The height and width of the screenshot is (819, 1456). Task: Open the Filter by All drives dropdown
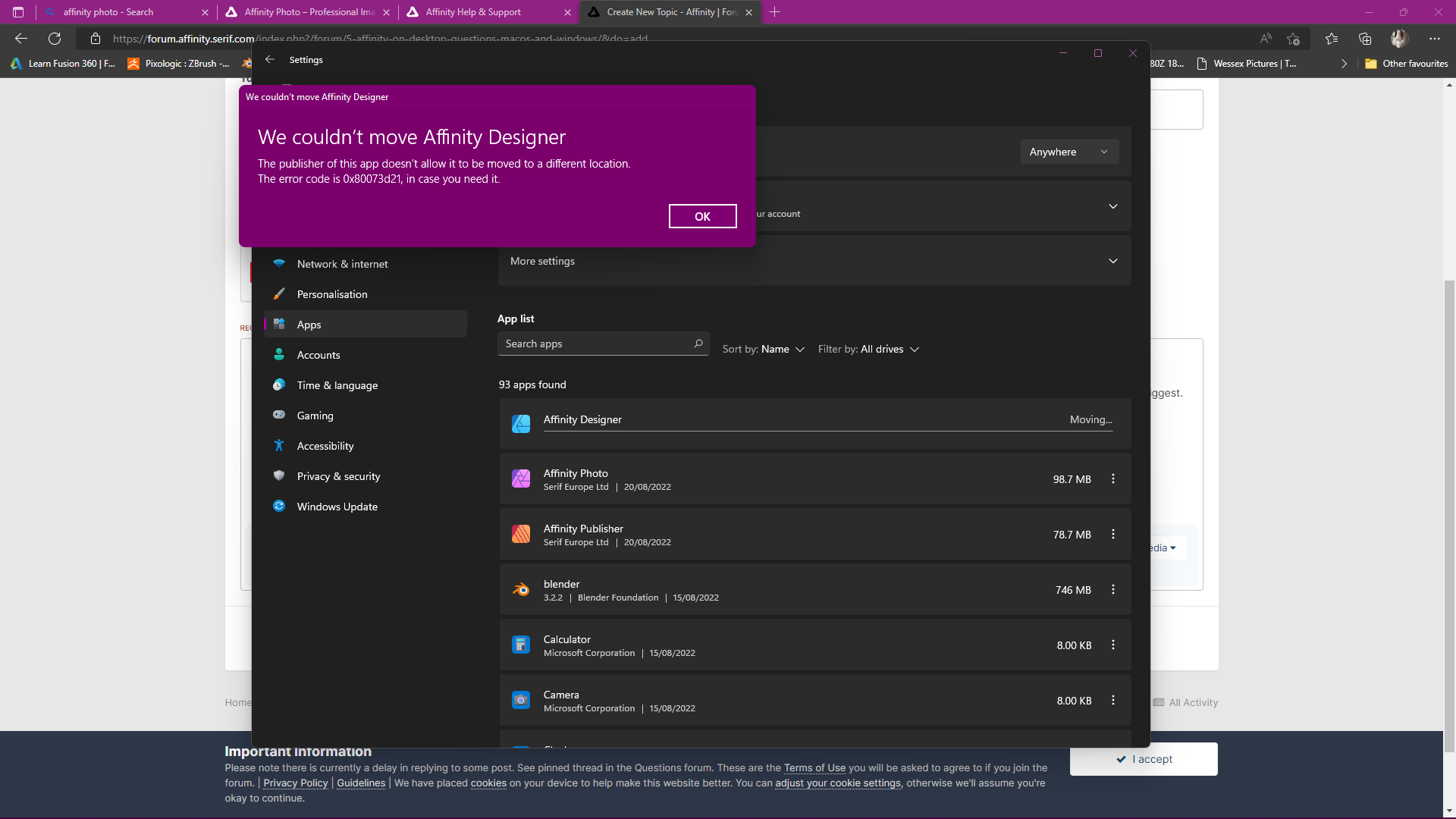(868, 349)
